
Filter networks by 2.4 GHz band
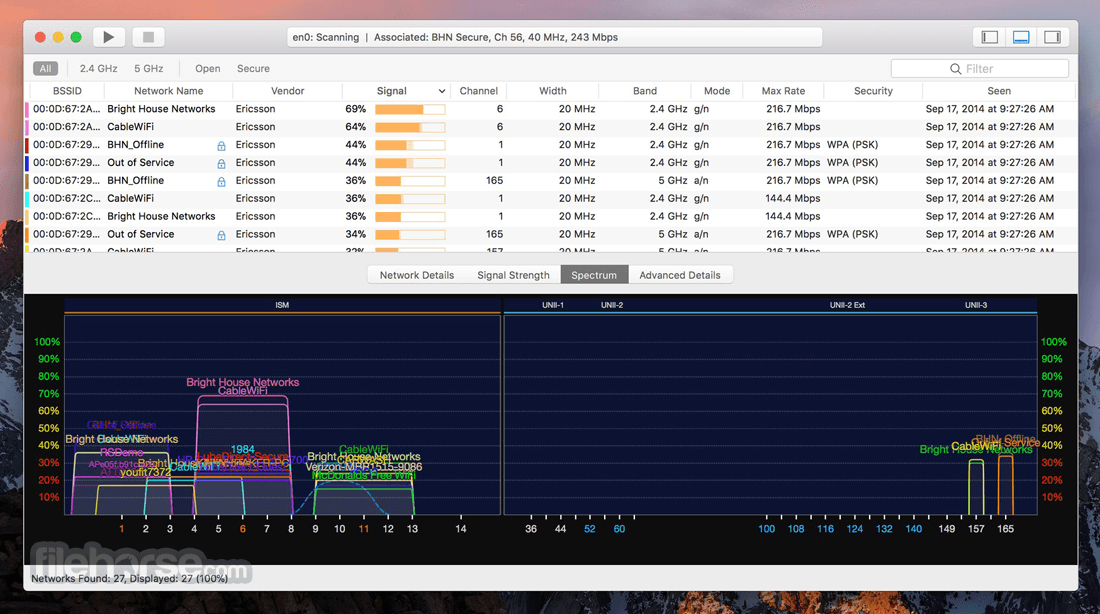tap(98, 69)
